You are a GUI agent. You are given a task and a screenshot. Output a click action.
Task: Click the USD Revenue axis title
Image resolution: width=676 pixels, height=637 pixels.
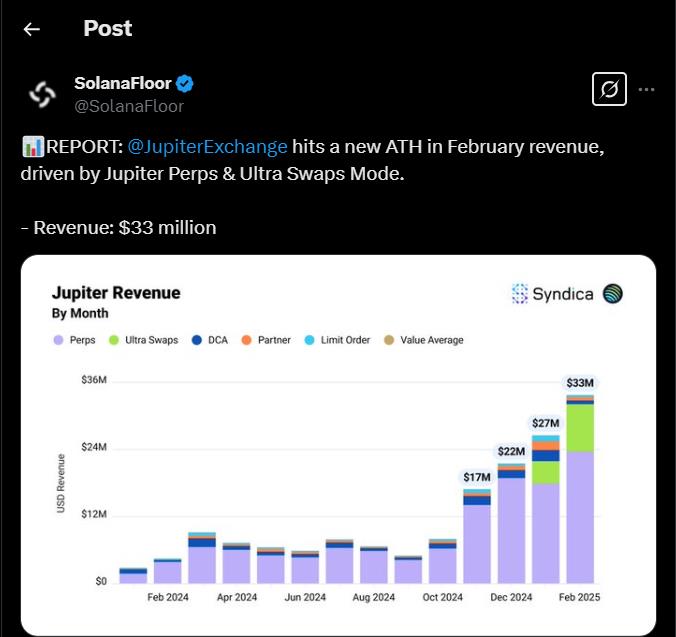[61, 483]
